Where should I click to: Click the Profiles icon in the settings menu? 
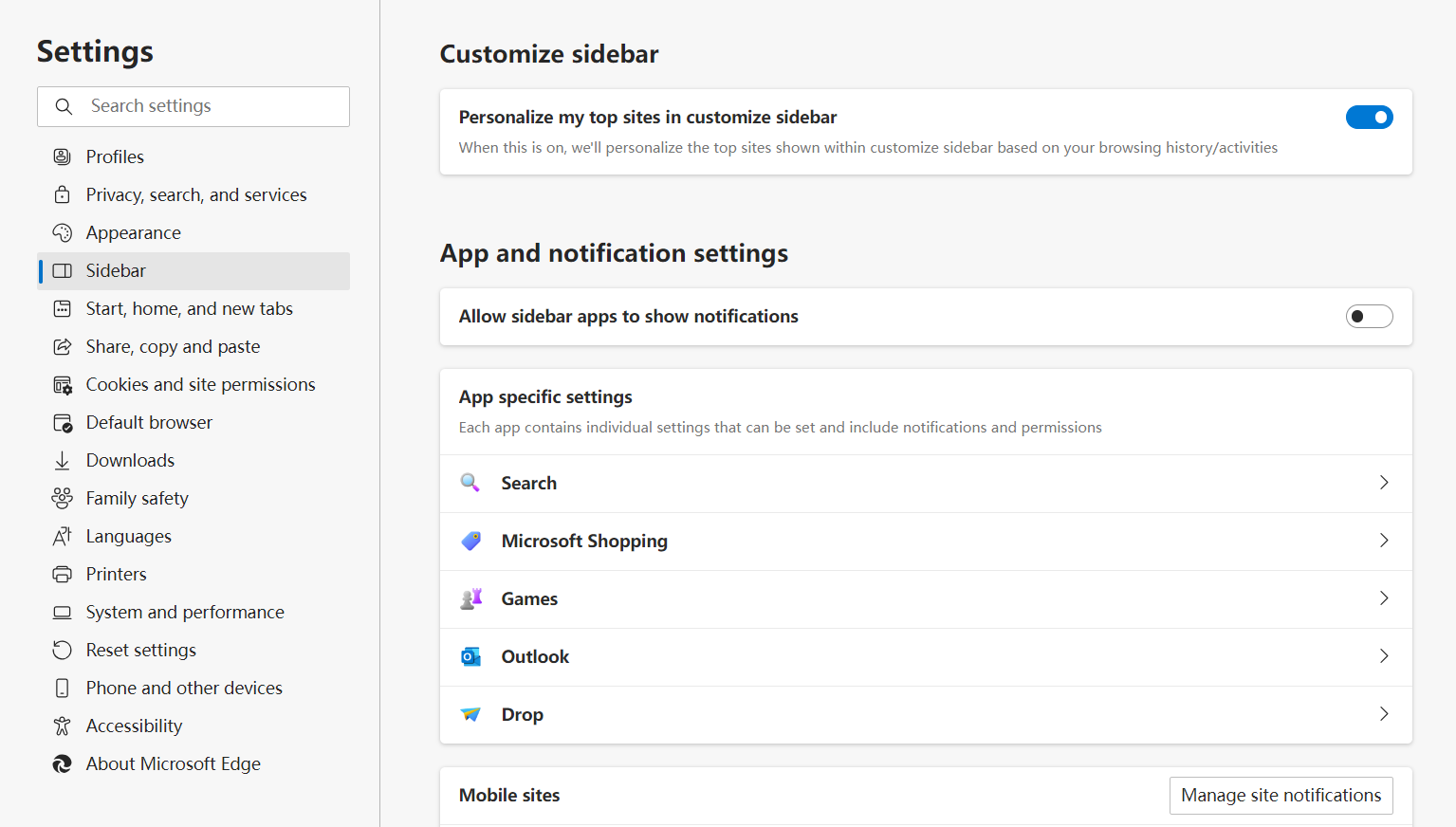tap(63, 156)
